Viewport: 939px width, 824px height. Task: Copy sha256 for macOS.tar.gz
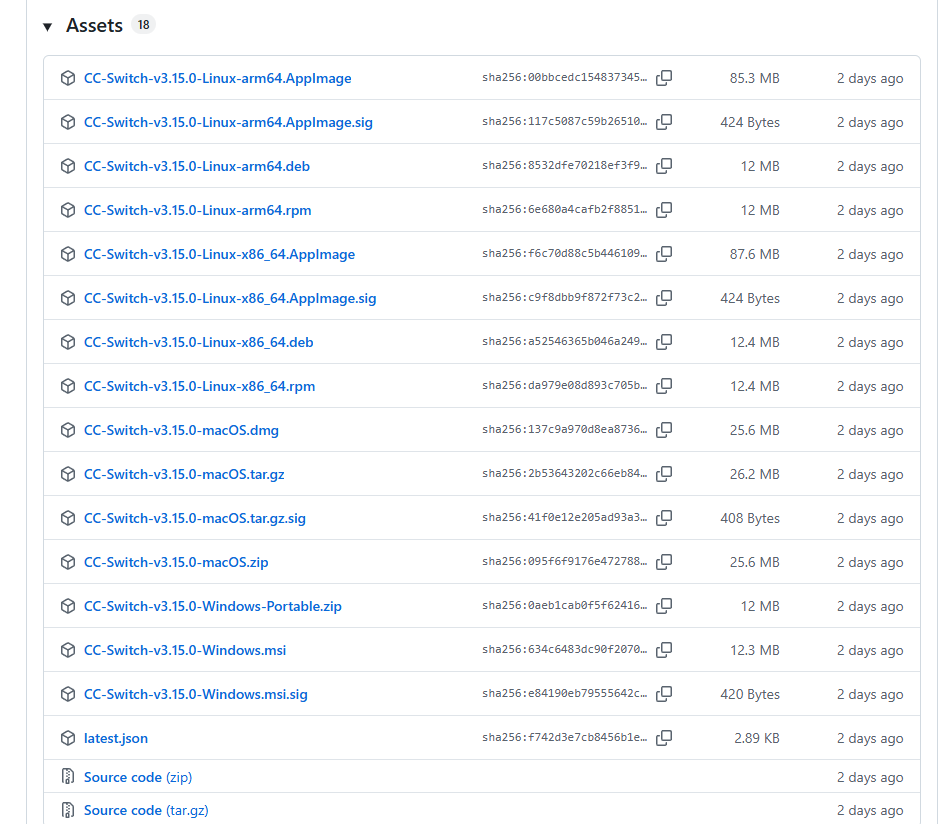pyautogui.click(x=664, y=474)
